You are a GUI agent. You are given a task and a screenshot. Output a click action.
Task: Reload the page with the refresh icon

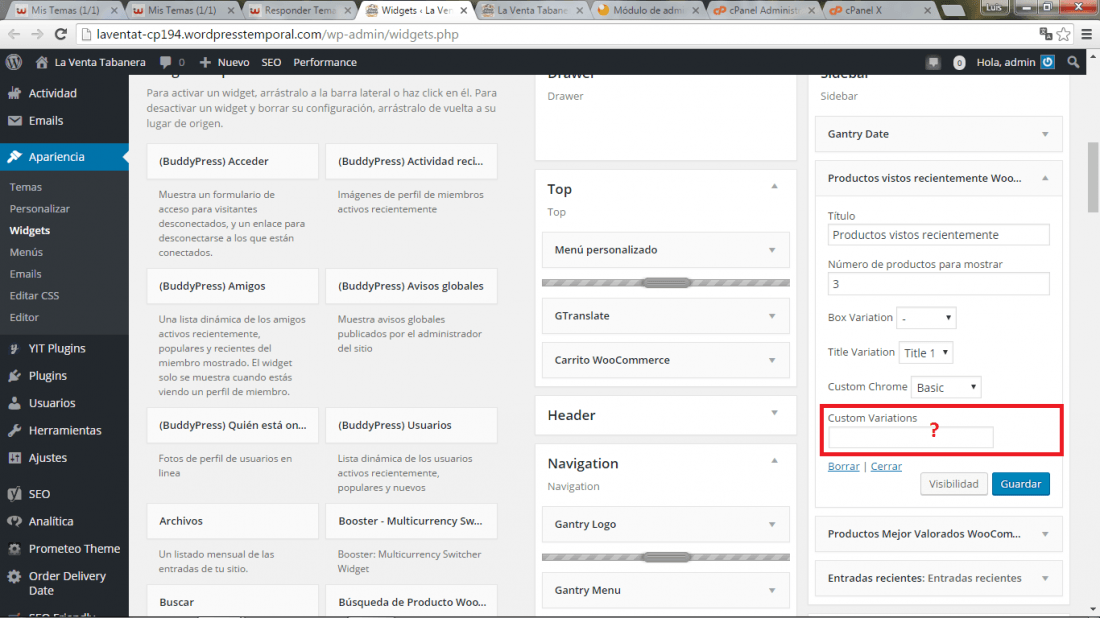point(61,34)
